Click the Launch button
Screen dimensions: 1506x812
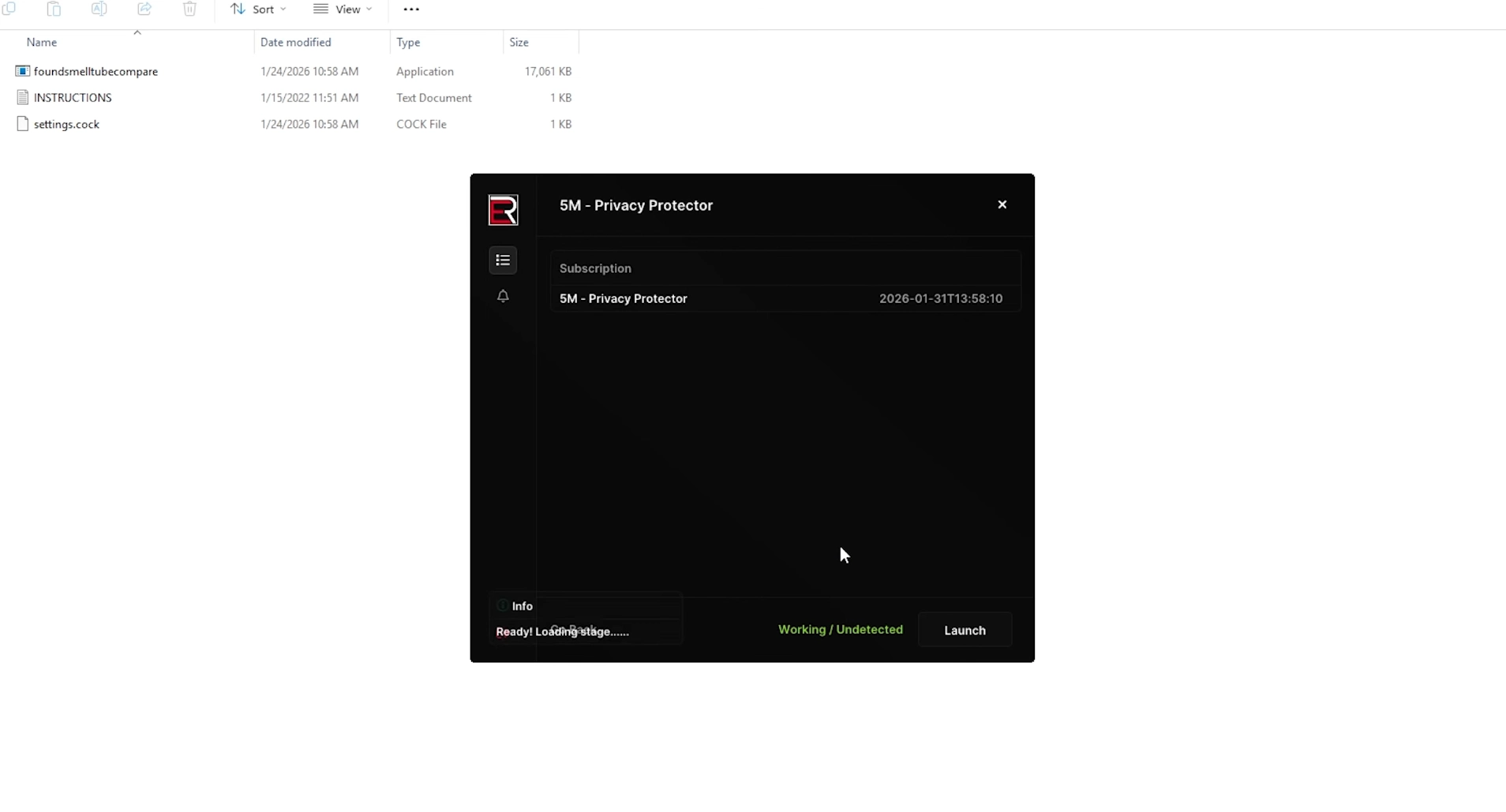click(x=965, y=630)
